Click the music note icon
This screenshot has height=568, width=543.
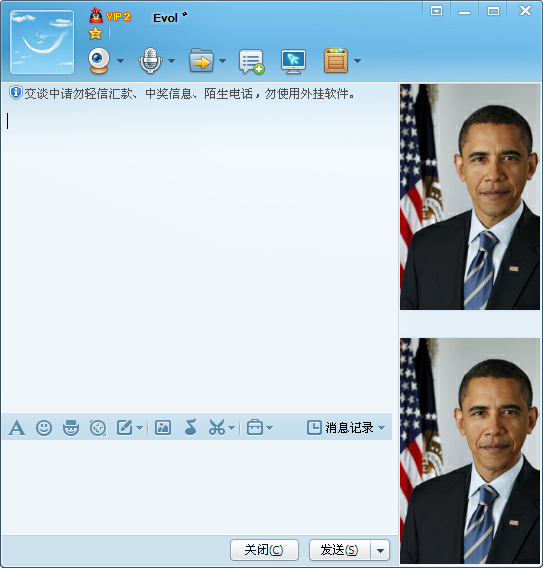point(191,427)
